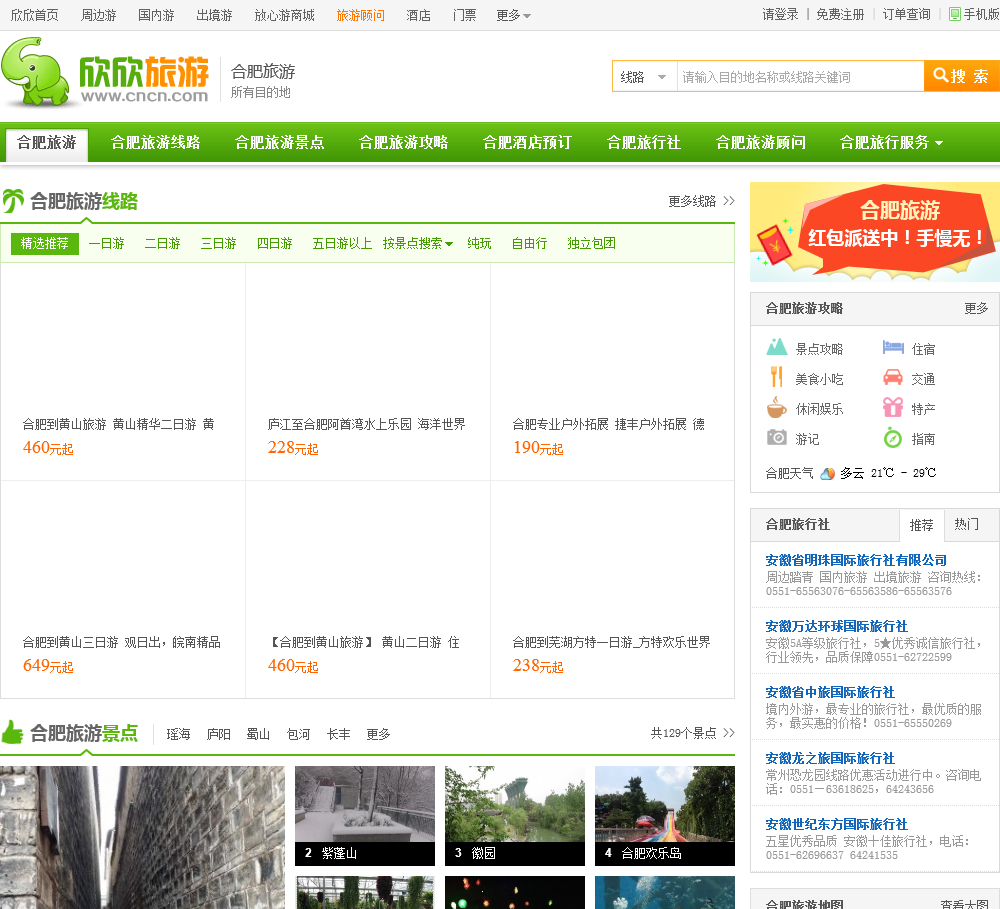The image size is (1000, 909).
Task: Click the compass icon for 指南
Action: coord(893,438)
